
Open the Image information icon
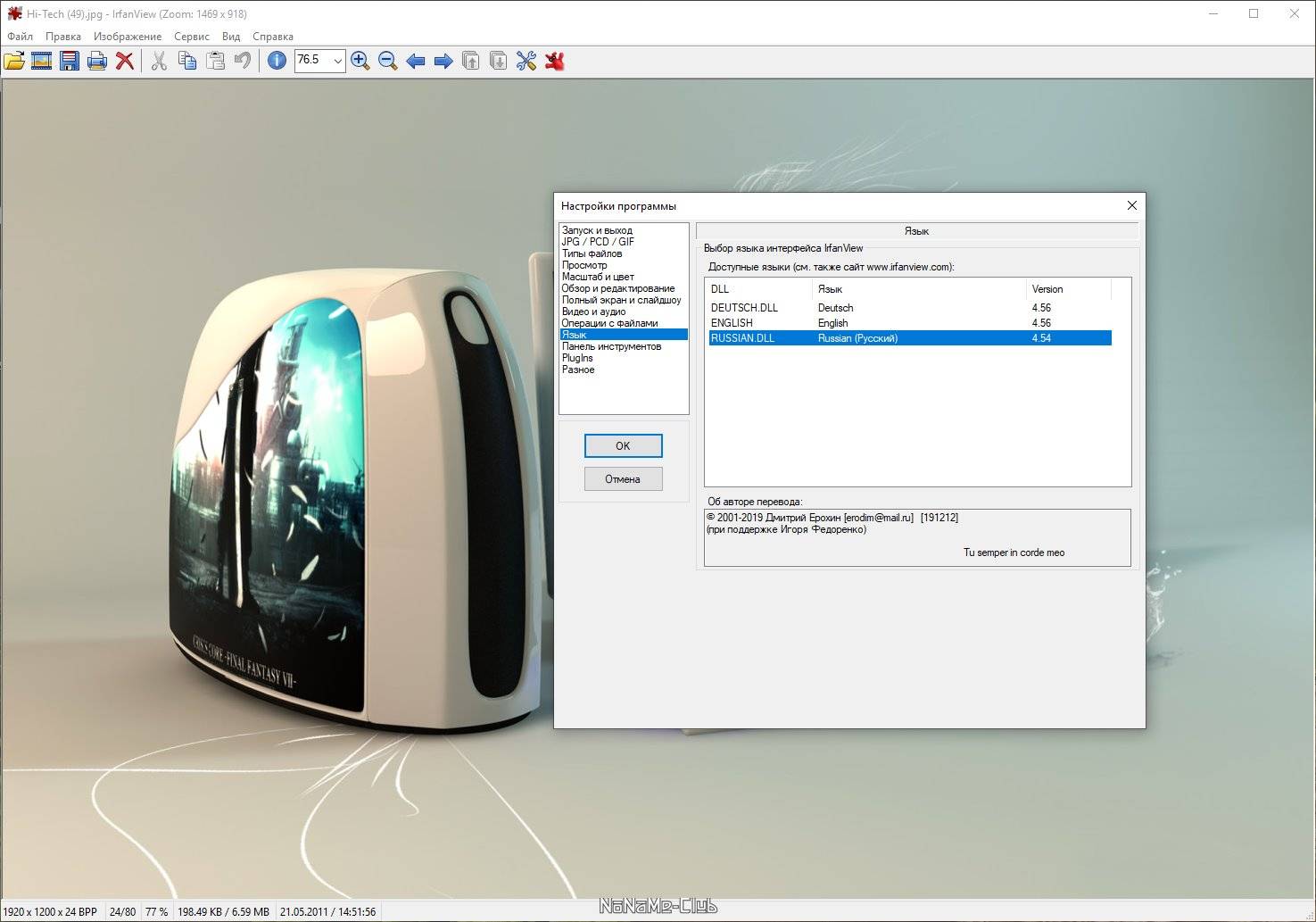point(277,61)
